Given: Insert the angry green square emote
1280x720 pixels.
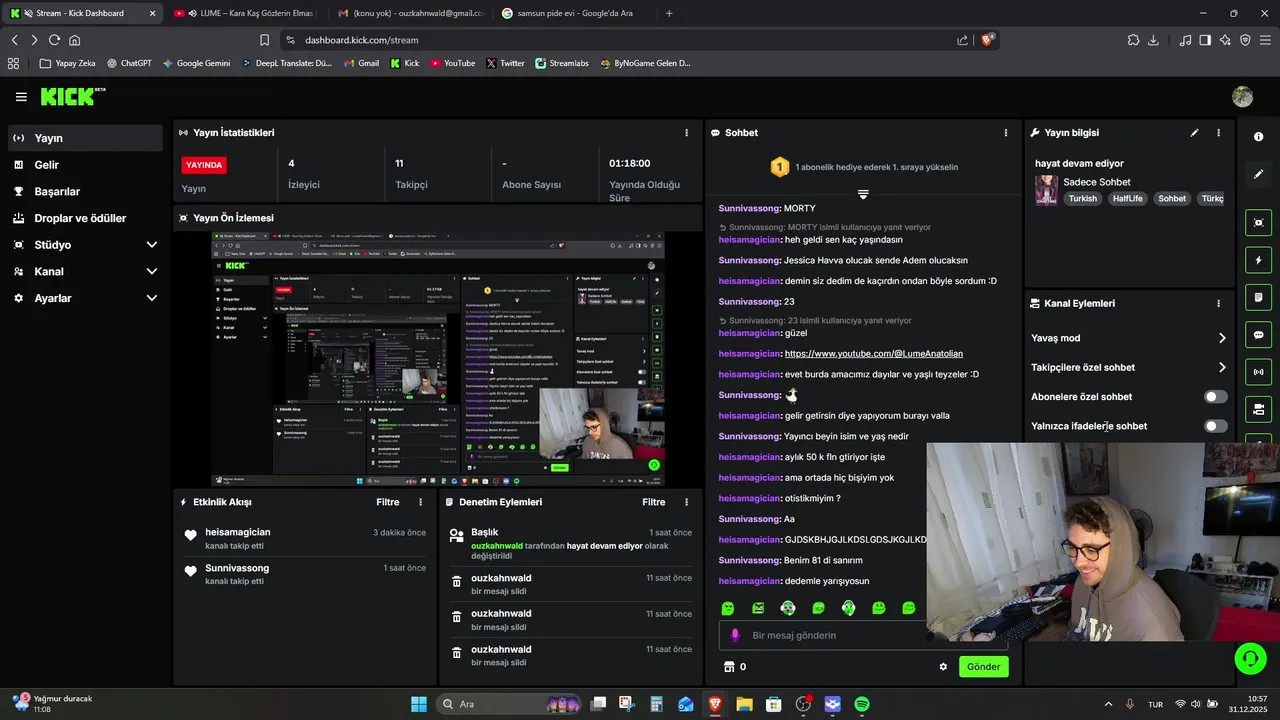Looking at the screenshot, I should pos(758,608).
